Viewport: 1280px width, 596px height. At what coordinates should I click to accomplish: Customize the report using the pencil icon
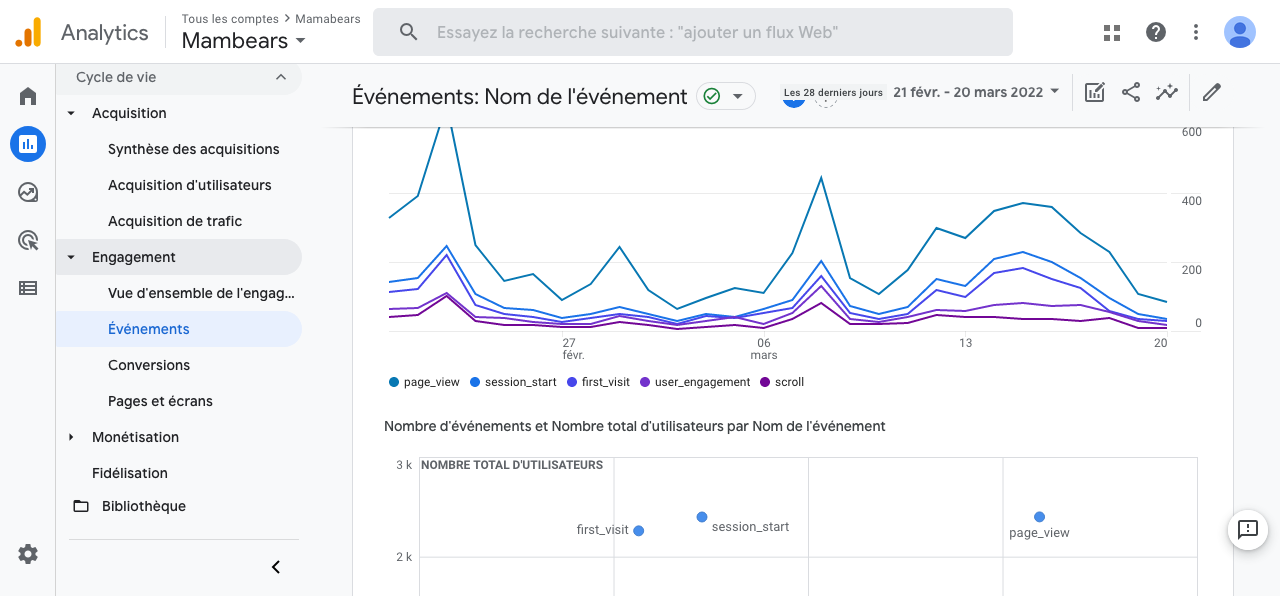tap(1211, 91)
